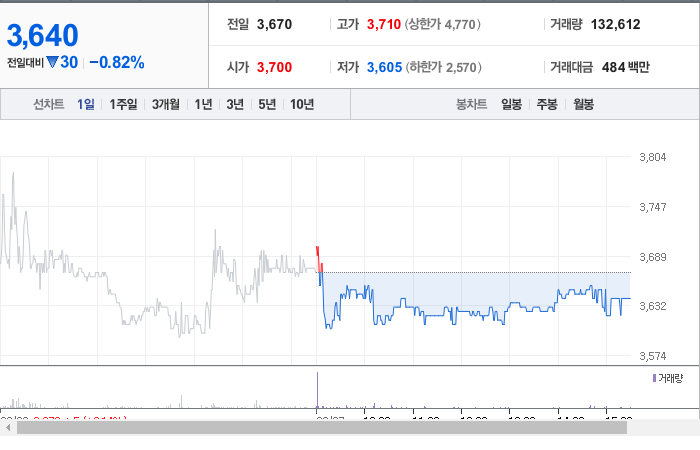Click the 저가 value 3,605
The height and width of the screenshot is (450, 700).
384,67
